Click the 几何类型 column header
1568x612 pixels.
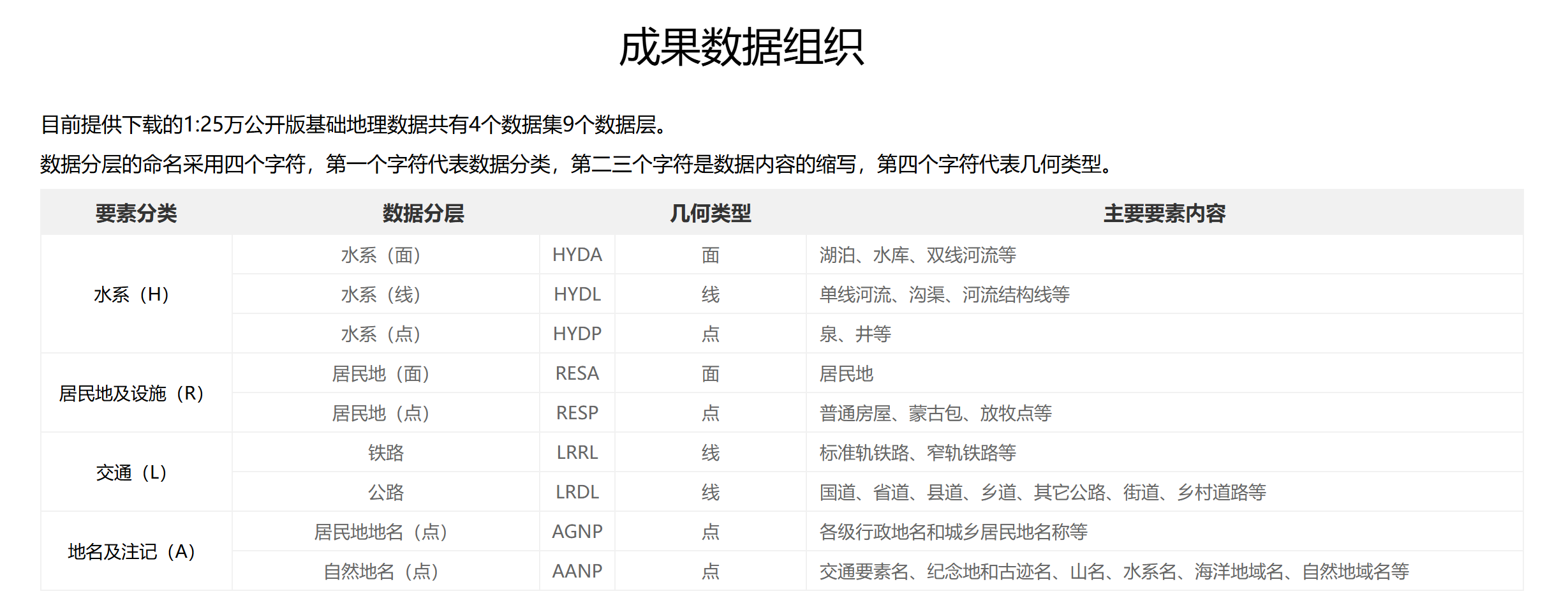click(x=710, y=213)
